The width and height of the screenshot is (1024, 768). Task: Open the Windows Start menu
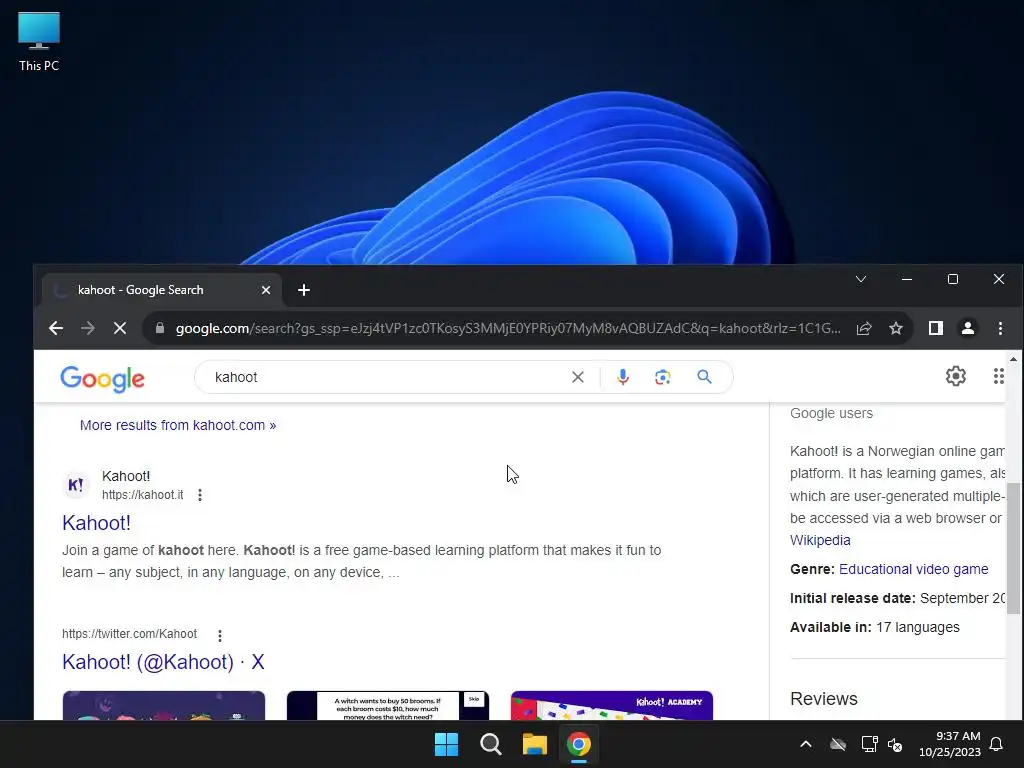point(447,744)
